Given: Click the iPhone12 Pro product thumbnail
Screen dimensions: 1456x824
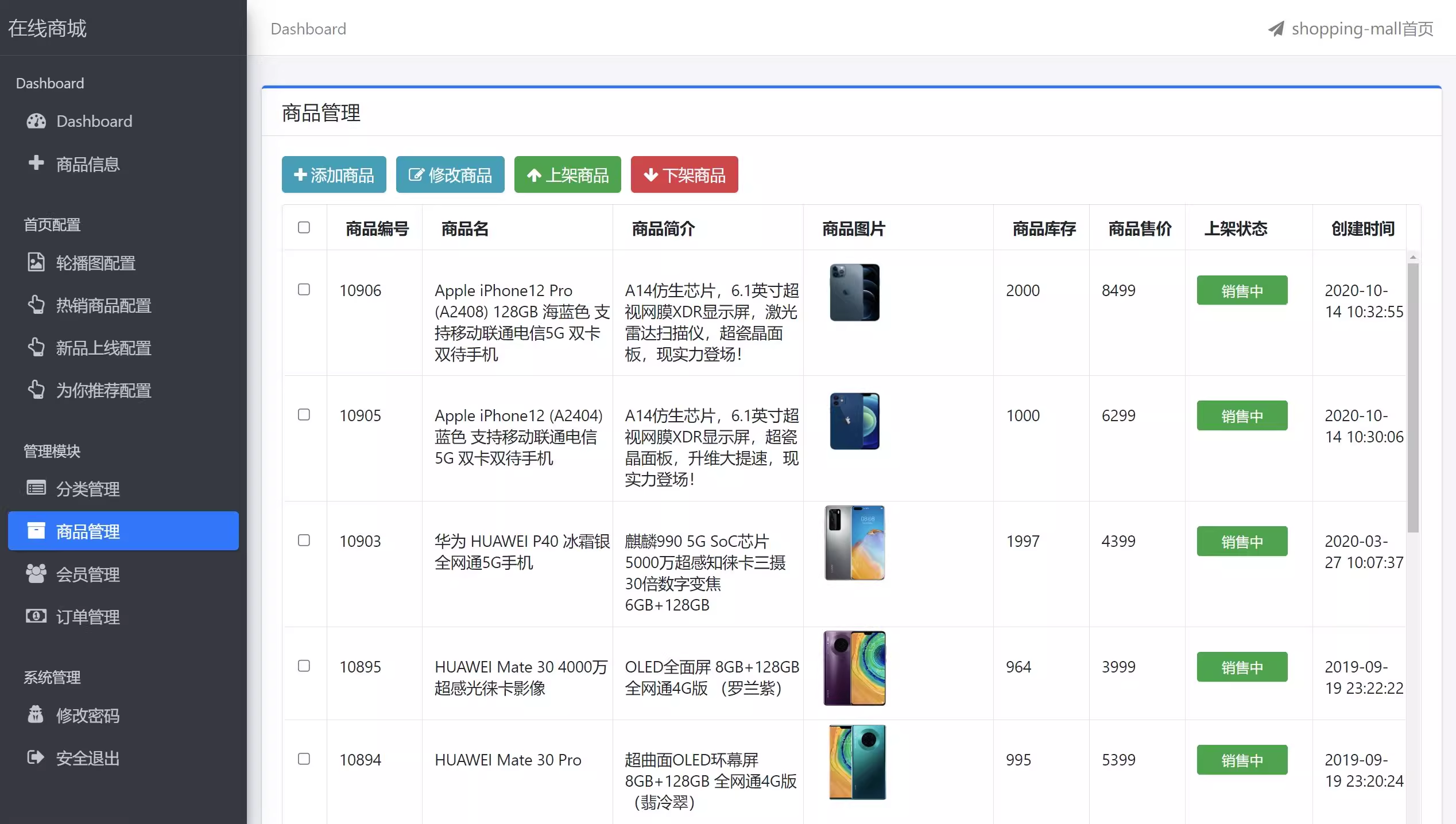Looking at the screenshot, I should click(x=855, y=292).
